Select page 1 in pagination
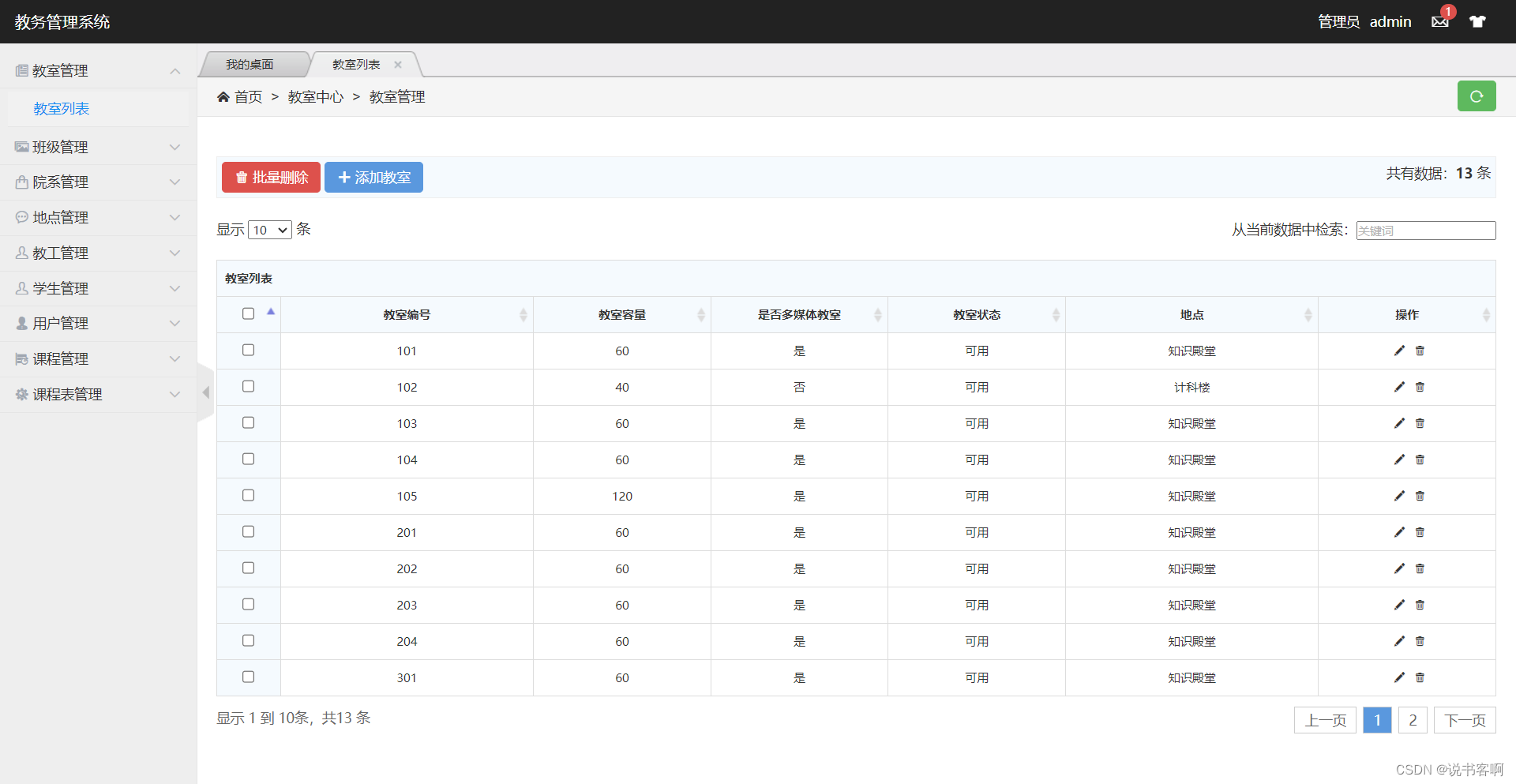 (1377, 720)
